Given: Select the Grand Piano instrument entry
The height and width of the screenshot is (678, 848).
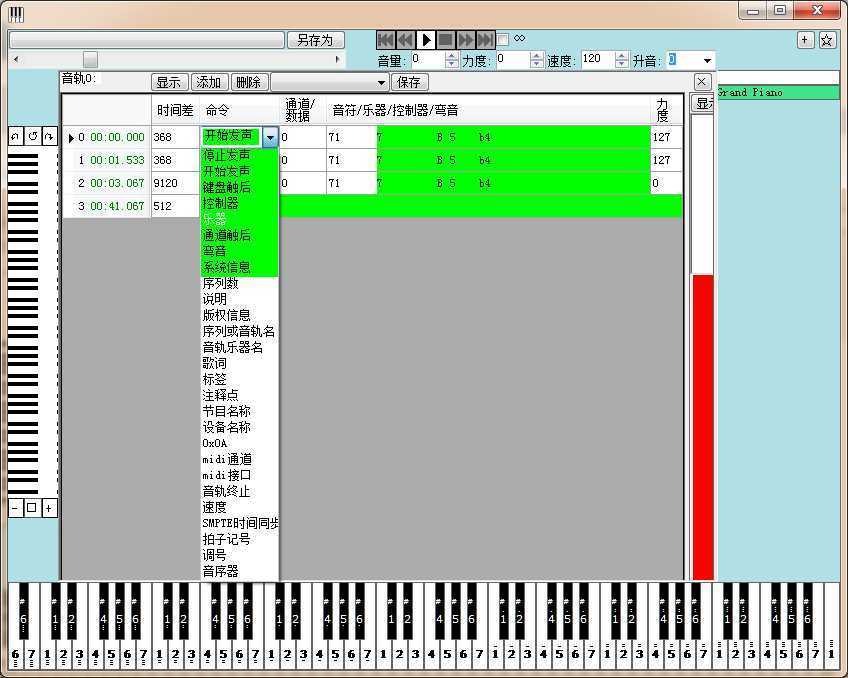Looking at the screenshot, I should tap(778, 92).
